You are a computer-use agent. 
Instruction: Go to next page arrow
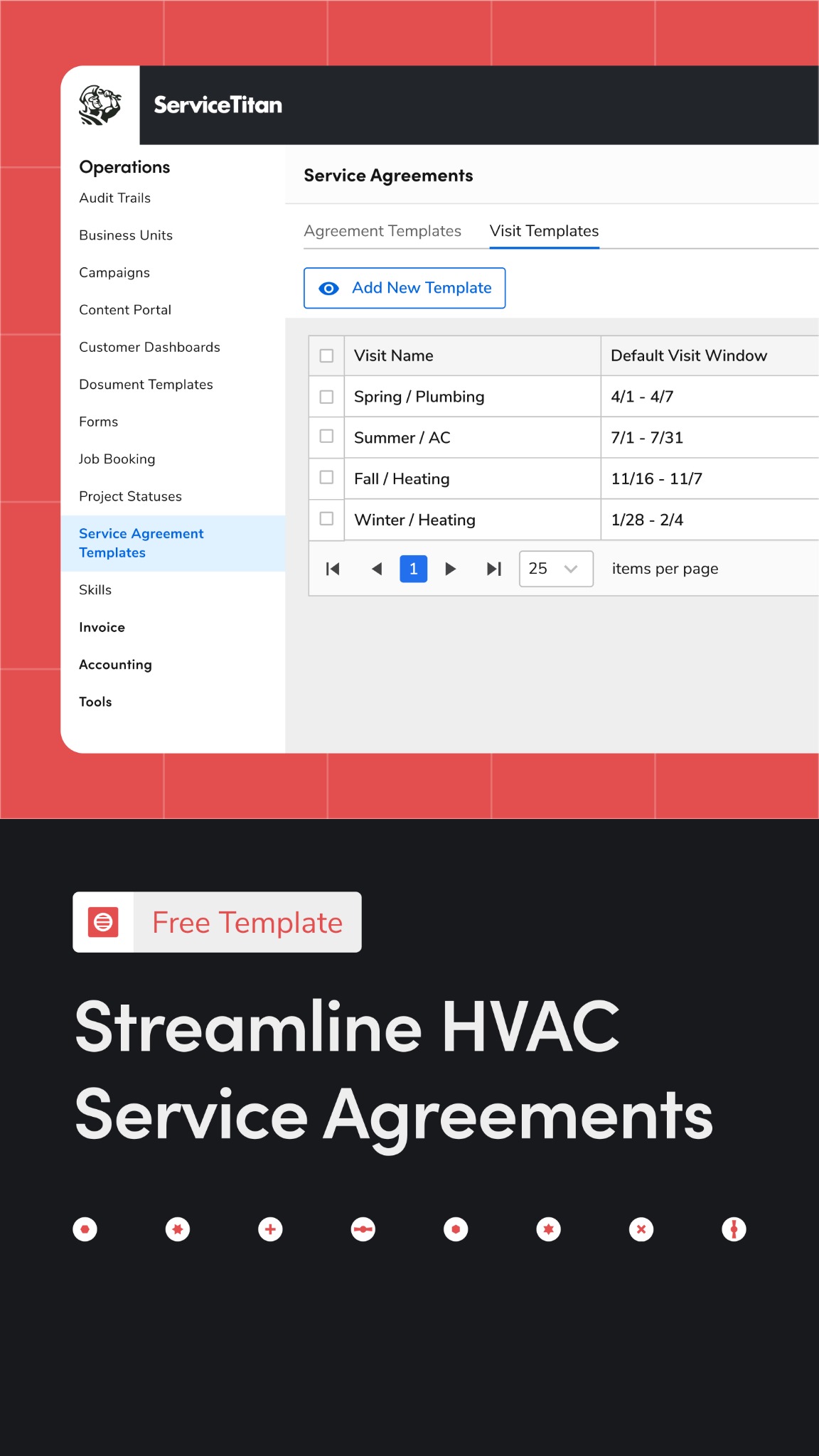click(450, 569)
